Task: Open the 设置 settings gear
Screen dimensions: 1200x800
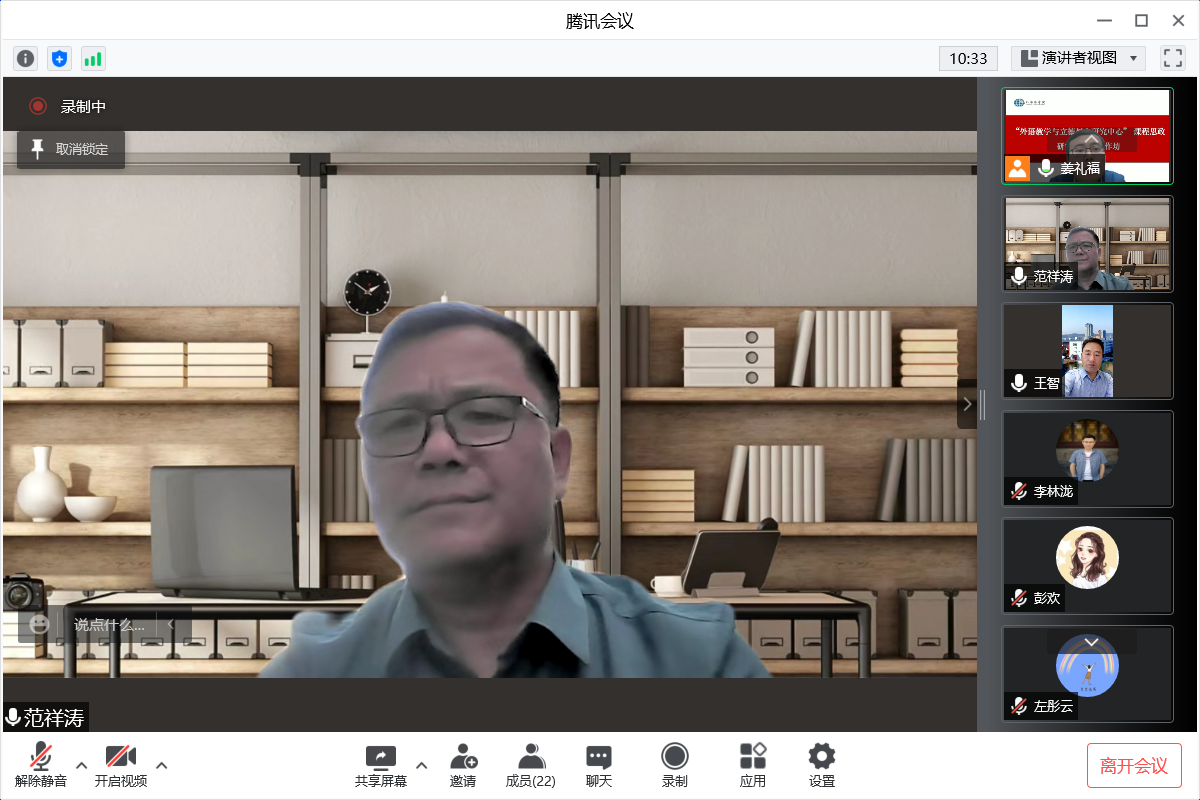Action: point(822,765)
